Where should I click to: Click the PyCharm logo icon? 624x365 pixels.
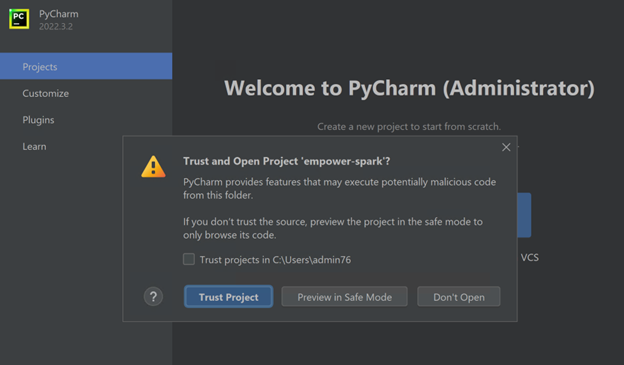tap(19, 19)
